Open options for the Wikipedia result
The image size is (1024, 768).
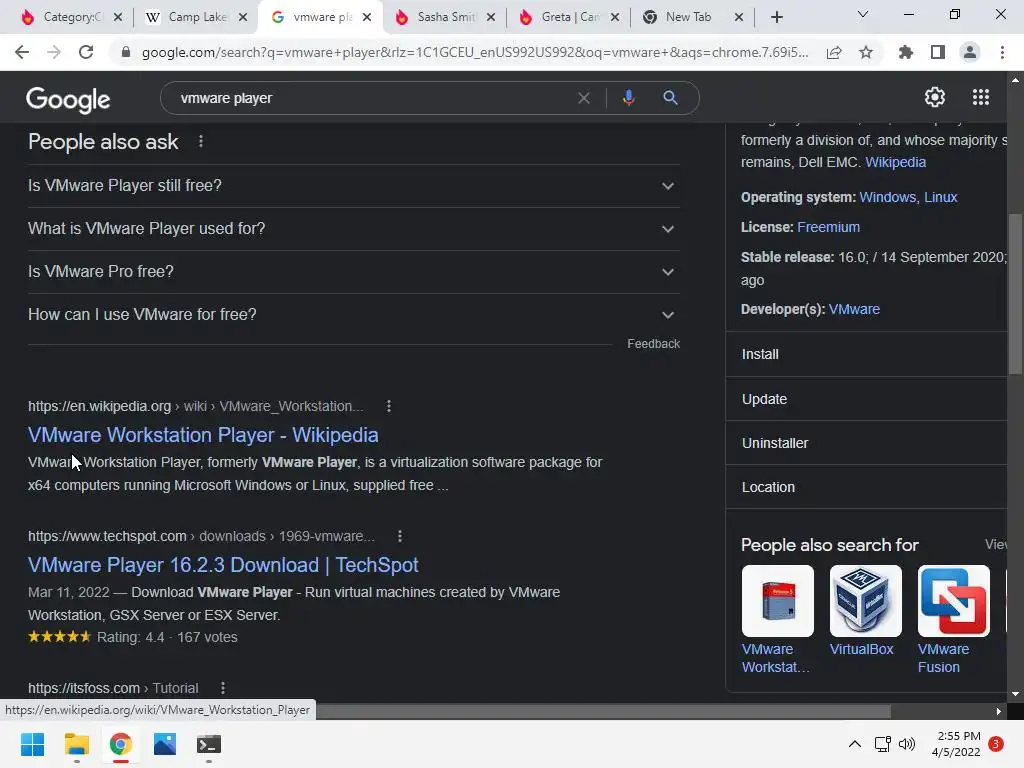point(389,406)
